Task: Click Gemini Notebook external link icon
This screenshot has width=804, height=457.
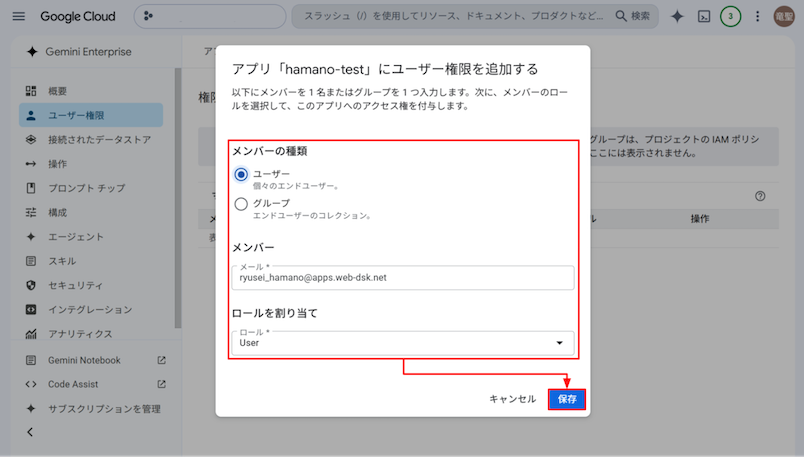Action: coord(162,361)
